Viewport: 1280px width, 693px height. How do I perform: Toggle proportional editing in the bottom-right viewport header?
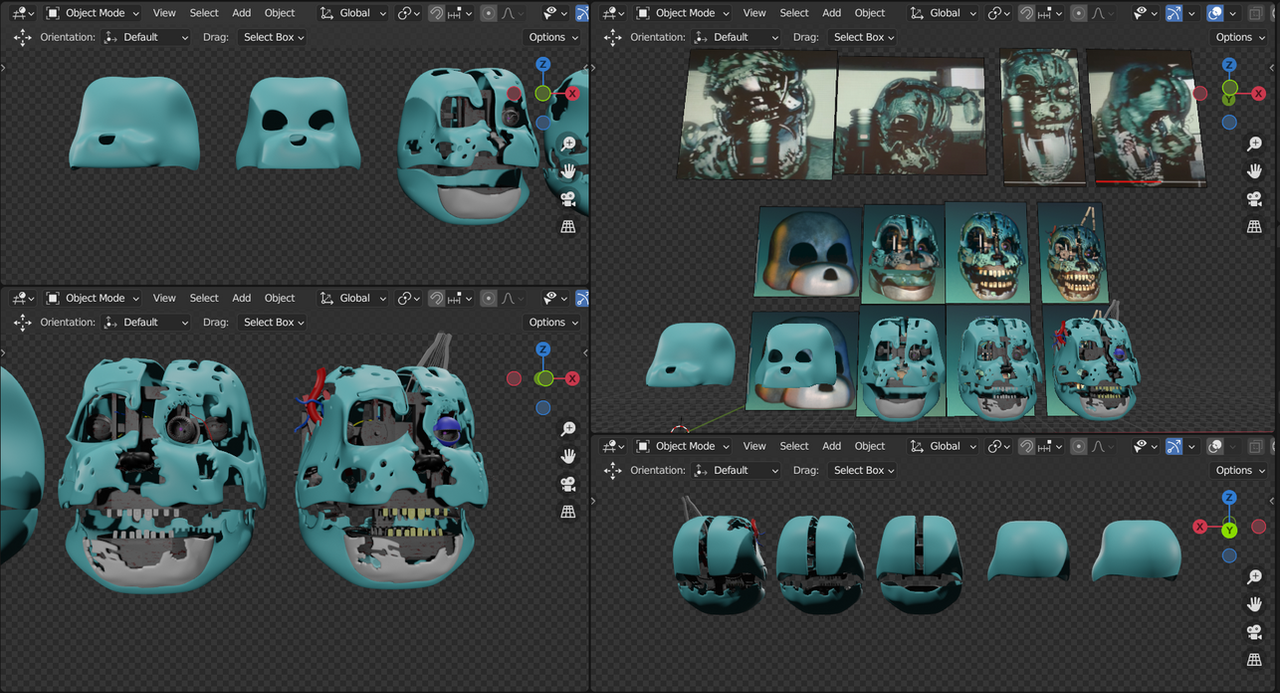tap(1078, 446)
